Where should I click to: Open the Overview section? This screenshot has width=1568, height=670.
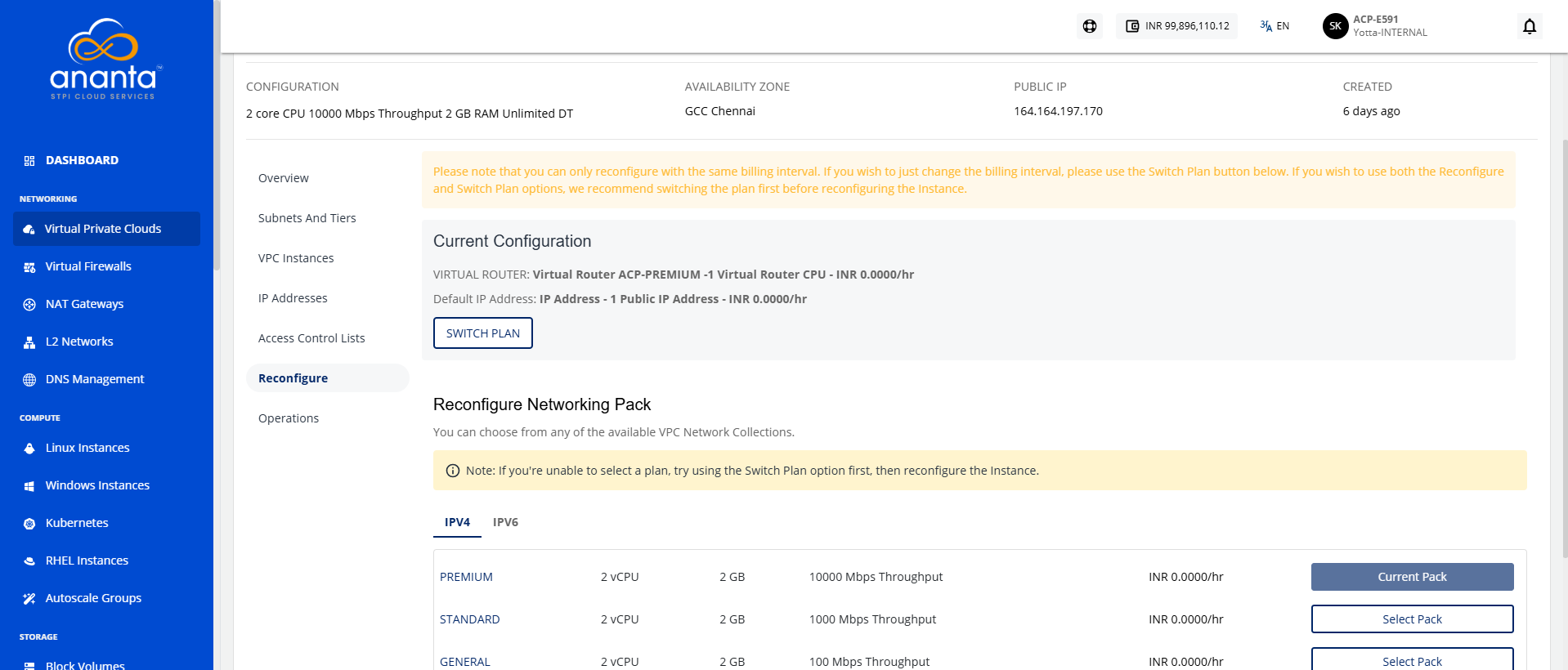(x=284, y=178)
